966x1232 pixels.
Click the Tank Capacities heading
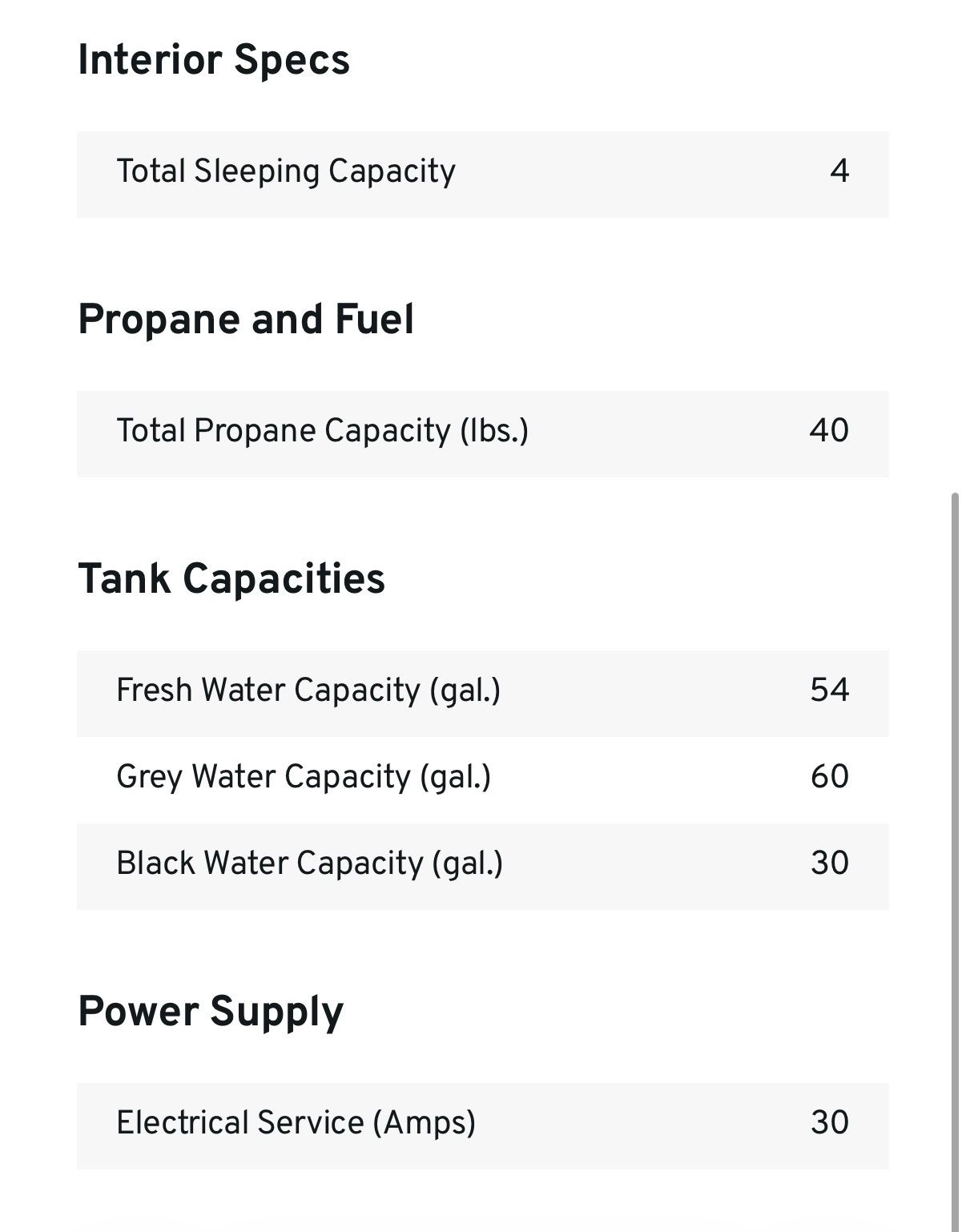click(x=231, y=578)
